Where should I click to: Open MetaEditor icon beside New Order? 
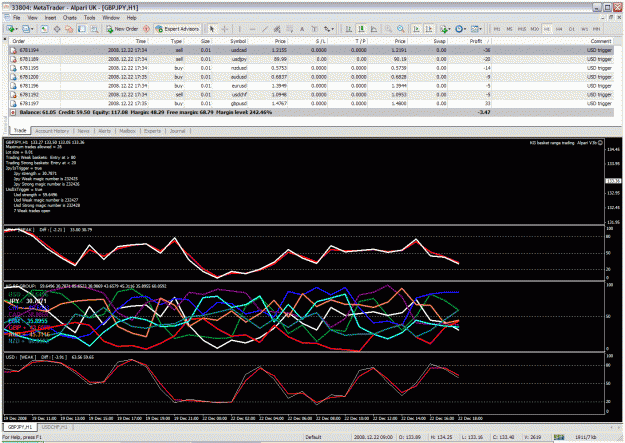146,29
